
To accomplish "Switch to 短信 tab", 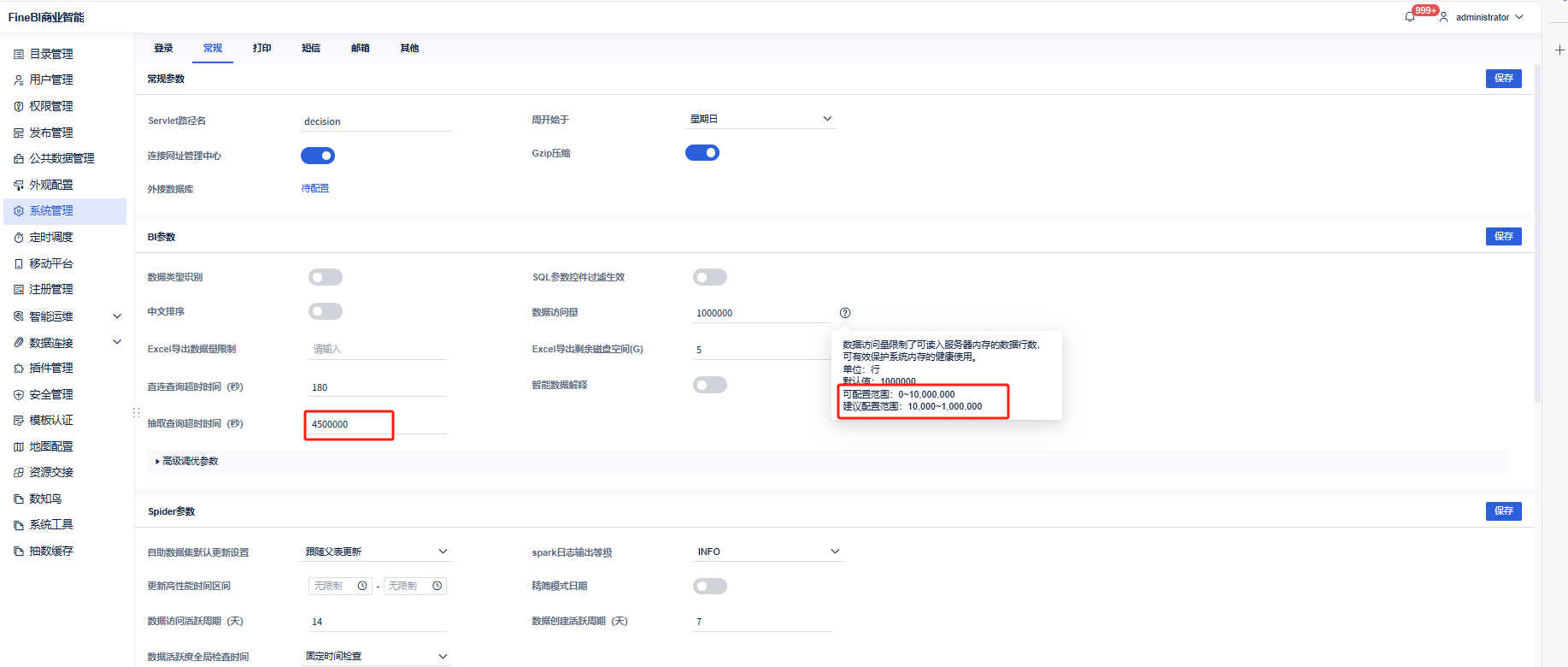I will coord(311,48).
